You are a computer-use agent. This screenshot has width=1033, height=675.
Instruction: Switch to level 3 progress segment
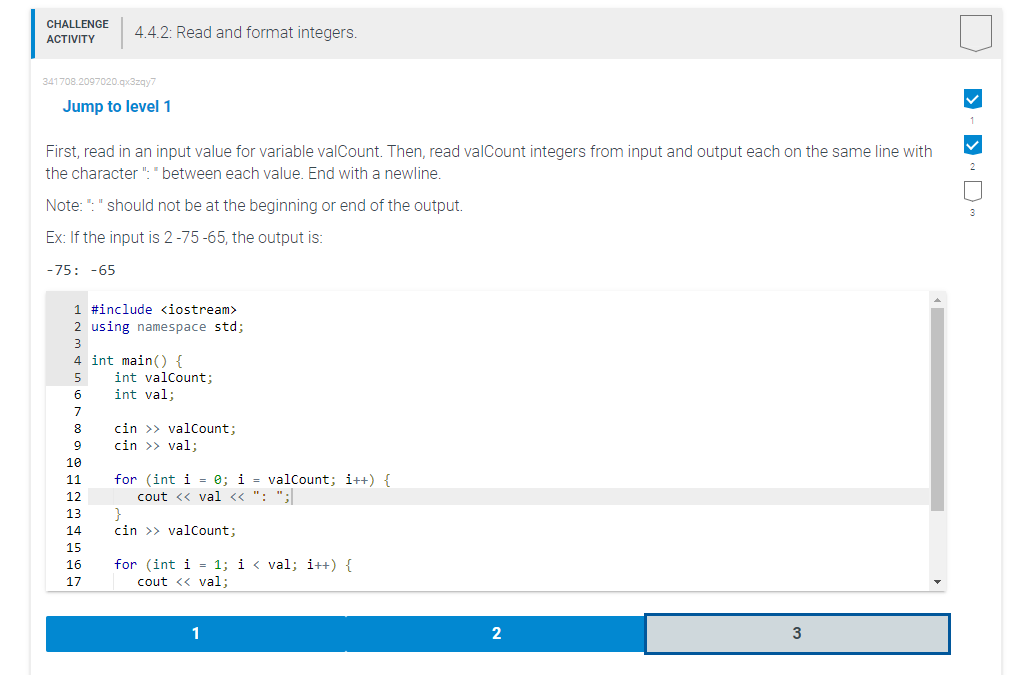tap(797, 633)
